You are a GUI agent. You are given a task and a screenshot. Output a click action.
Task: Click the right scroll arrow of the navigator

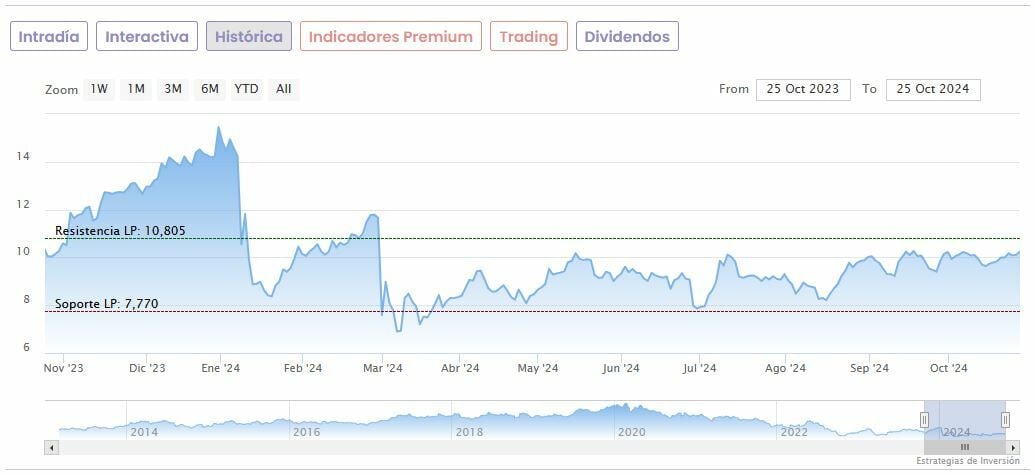1012,447
